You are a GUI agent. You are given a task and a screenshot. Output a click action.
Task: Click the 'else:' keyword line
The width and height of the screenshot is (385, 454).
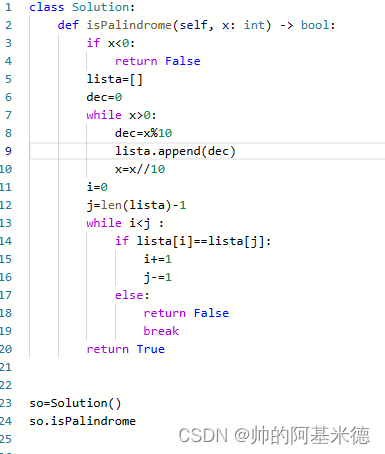pyautogui.click(x=132, y=295)
